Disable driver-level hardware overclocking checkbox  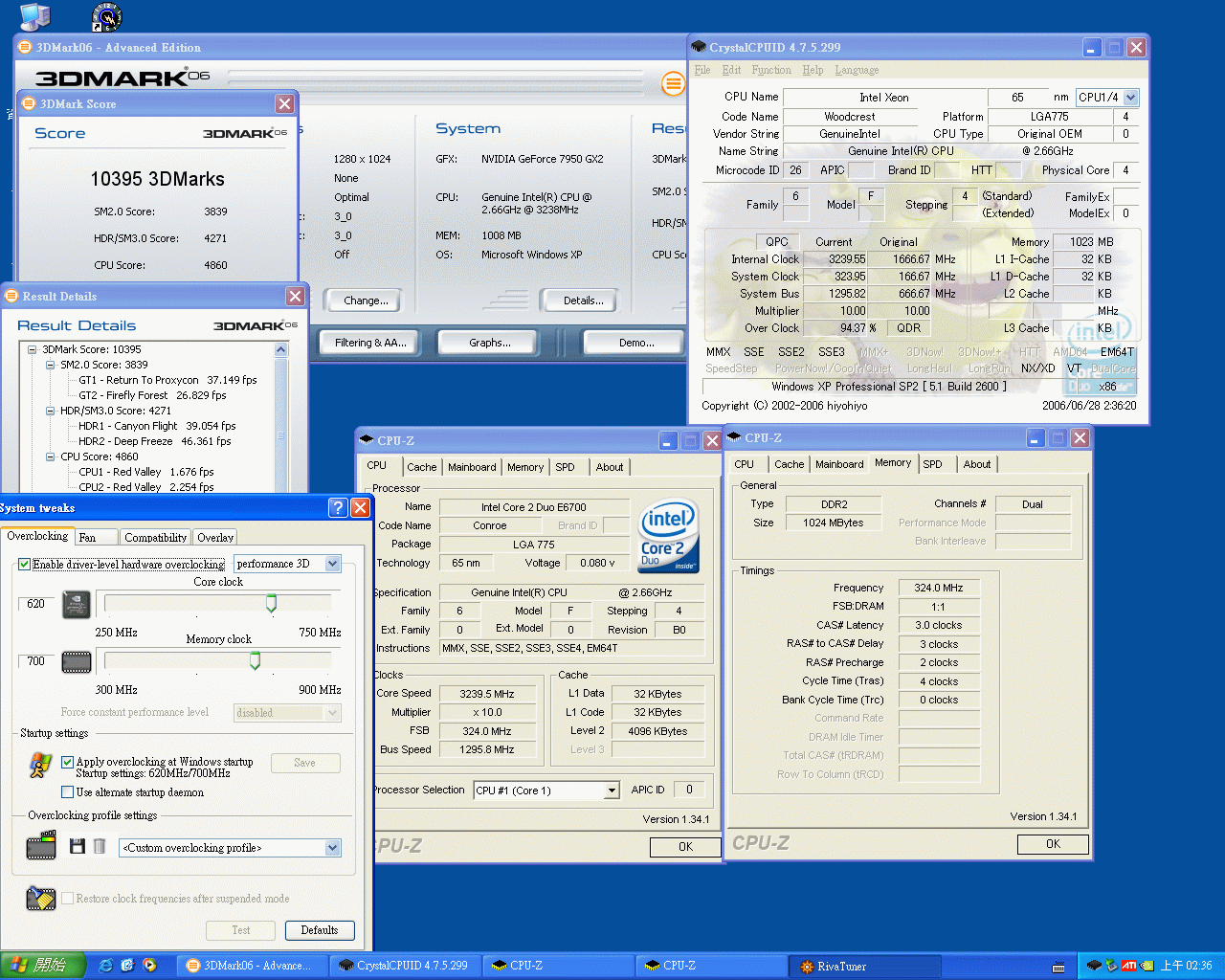click(x=25, y=565)
